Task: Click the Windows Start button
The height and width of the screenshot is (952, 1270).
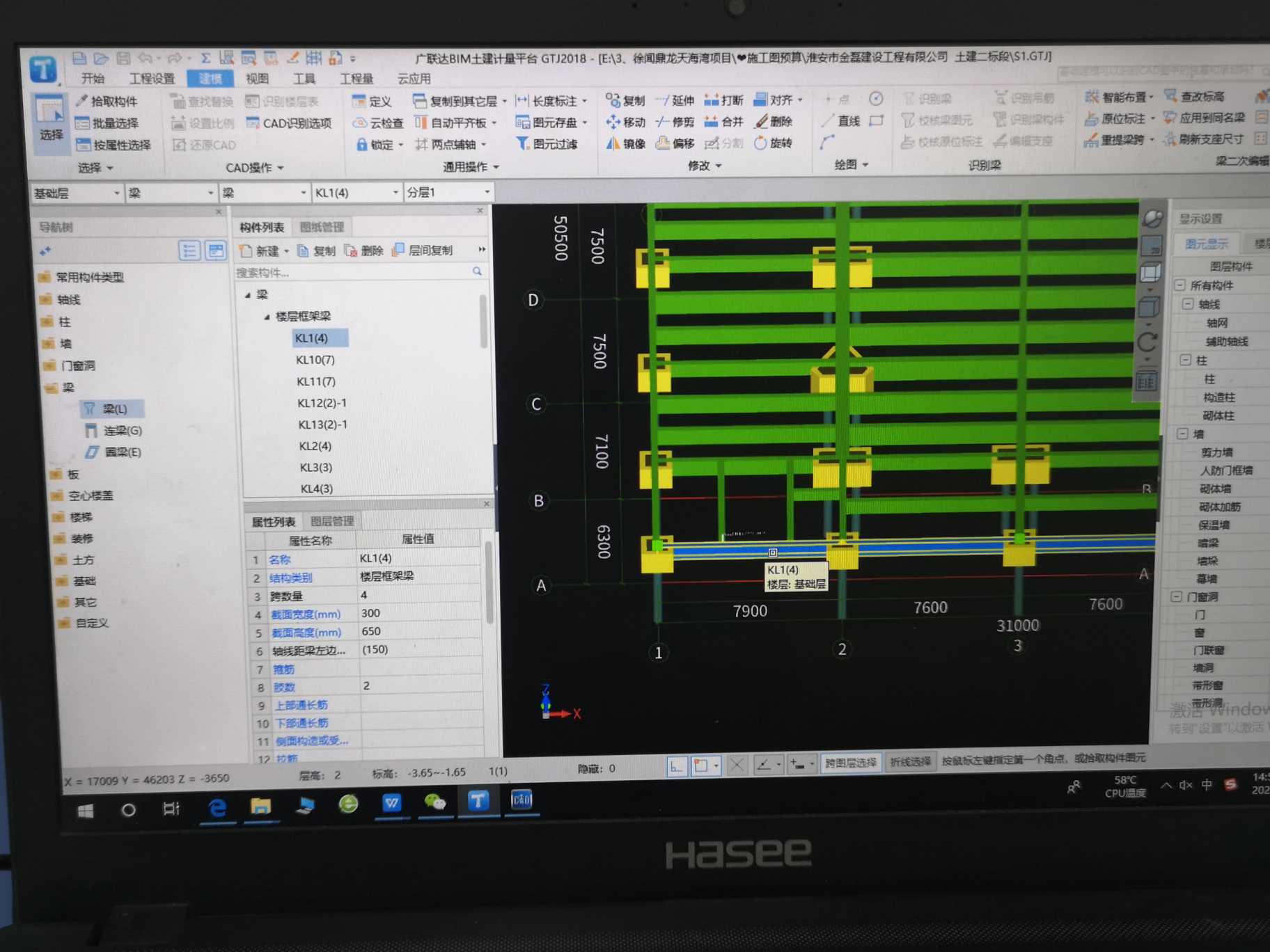Action: tap(85, 811)
